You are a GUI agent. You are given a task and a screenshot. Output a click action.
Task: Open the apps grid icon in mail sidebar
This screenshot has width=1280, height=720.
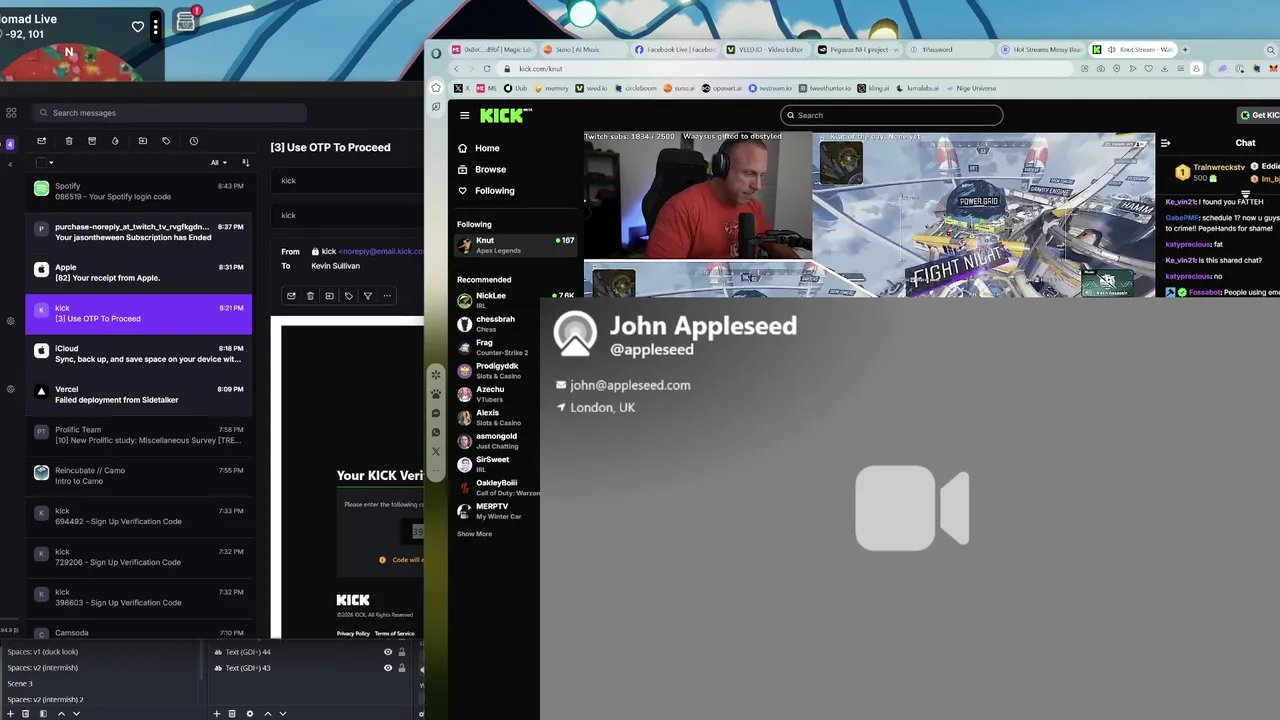10,113
